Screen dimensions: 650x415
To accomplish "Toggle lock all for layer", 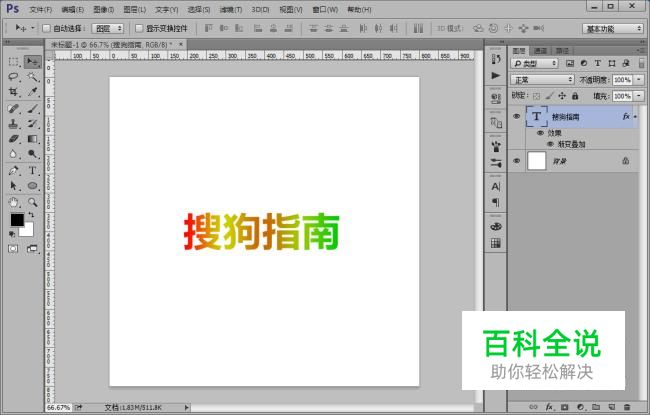I will click(575, 96).
